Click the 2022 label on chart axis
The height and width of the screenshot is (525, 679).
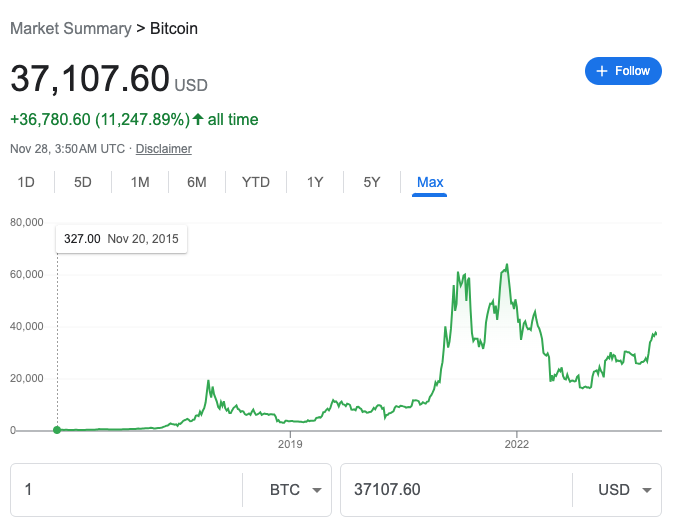coord(516,443)
